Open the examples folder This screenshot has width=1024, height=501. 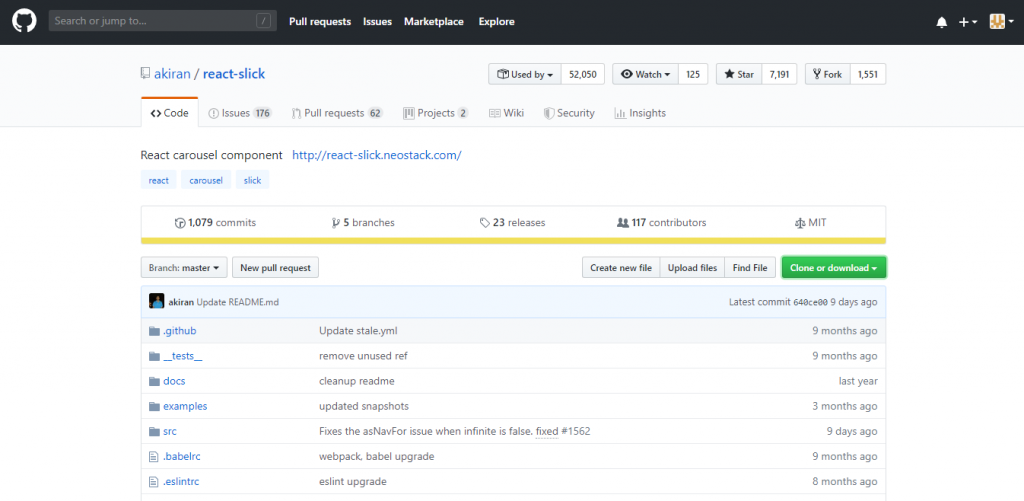coord(185,406)
